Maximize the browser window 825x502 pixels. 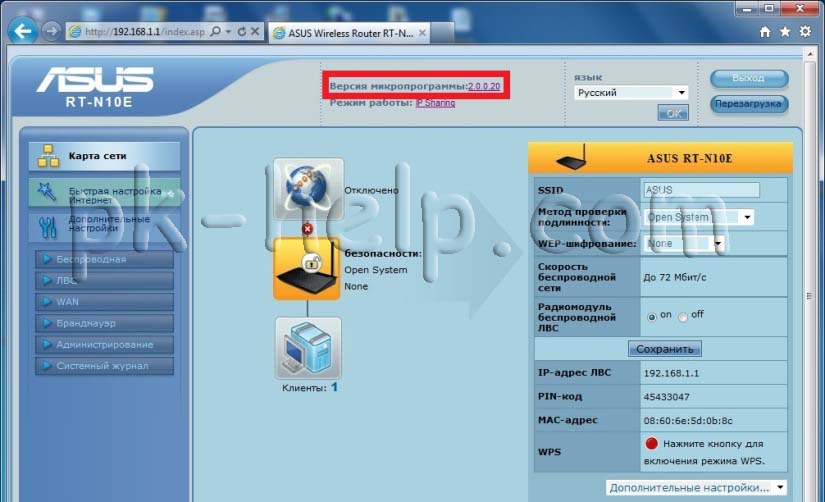769,9
